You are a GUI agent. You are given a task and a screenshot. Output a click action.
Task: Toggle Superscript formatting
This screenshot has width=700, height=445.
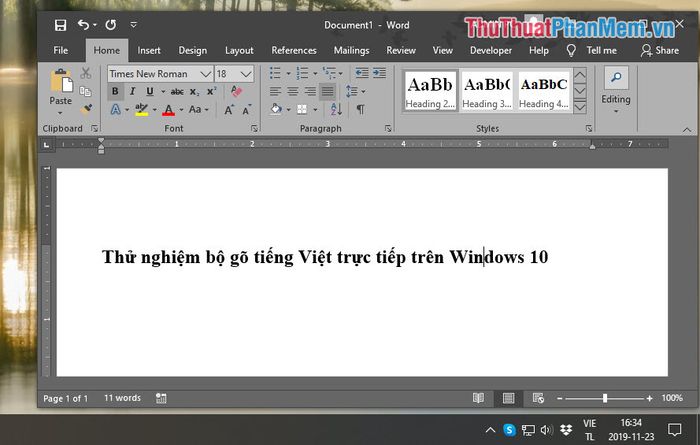(211, 91)
